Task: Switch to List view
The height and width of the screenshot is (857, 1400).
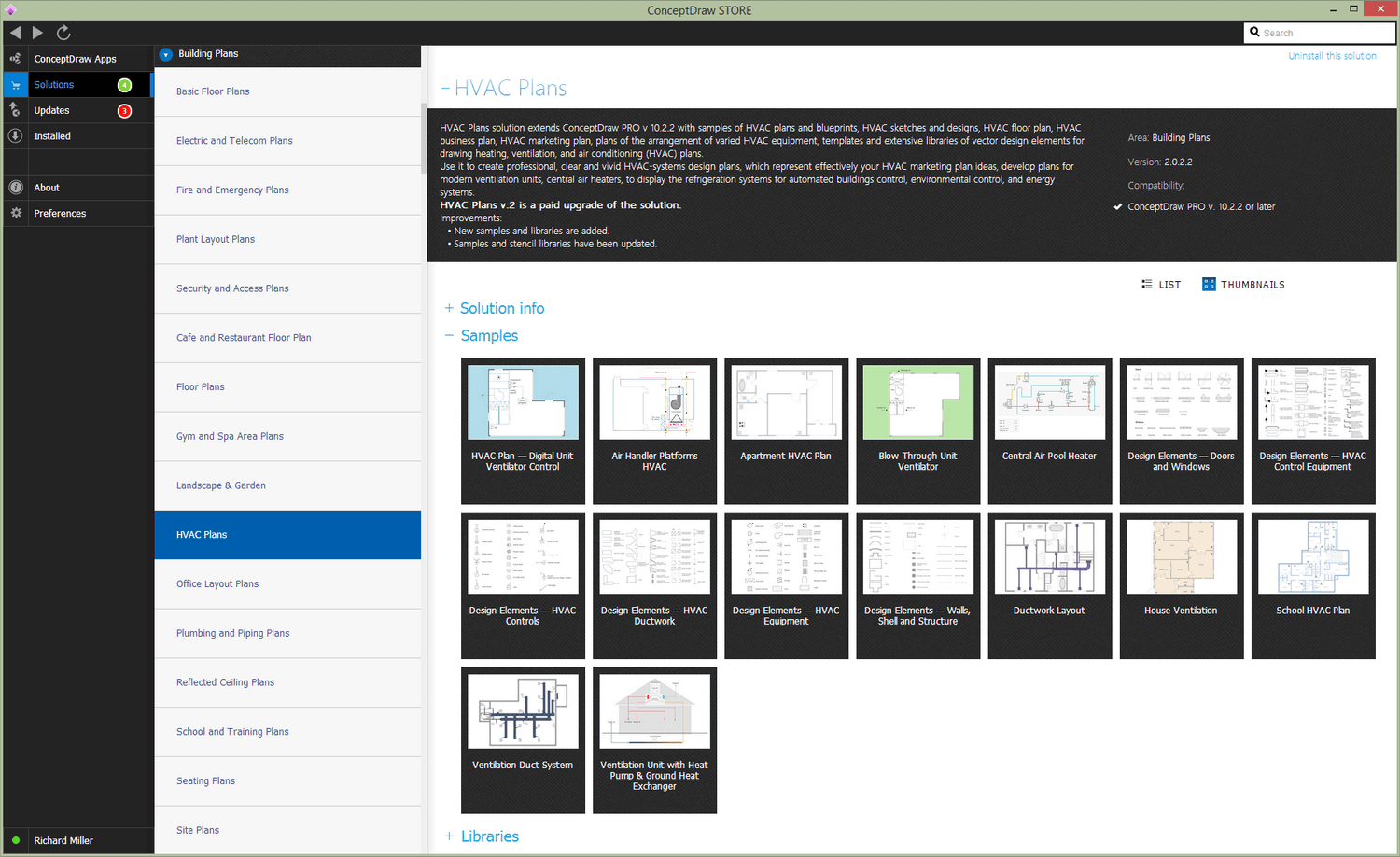Action: (1161, 285)
